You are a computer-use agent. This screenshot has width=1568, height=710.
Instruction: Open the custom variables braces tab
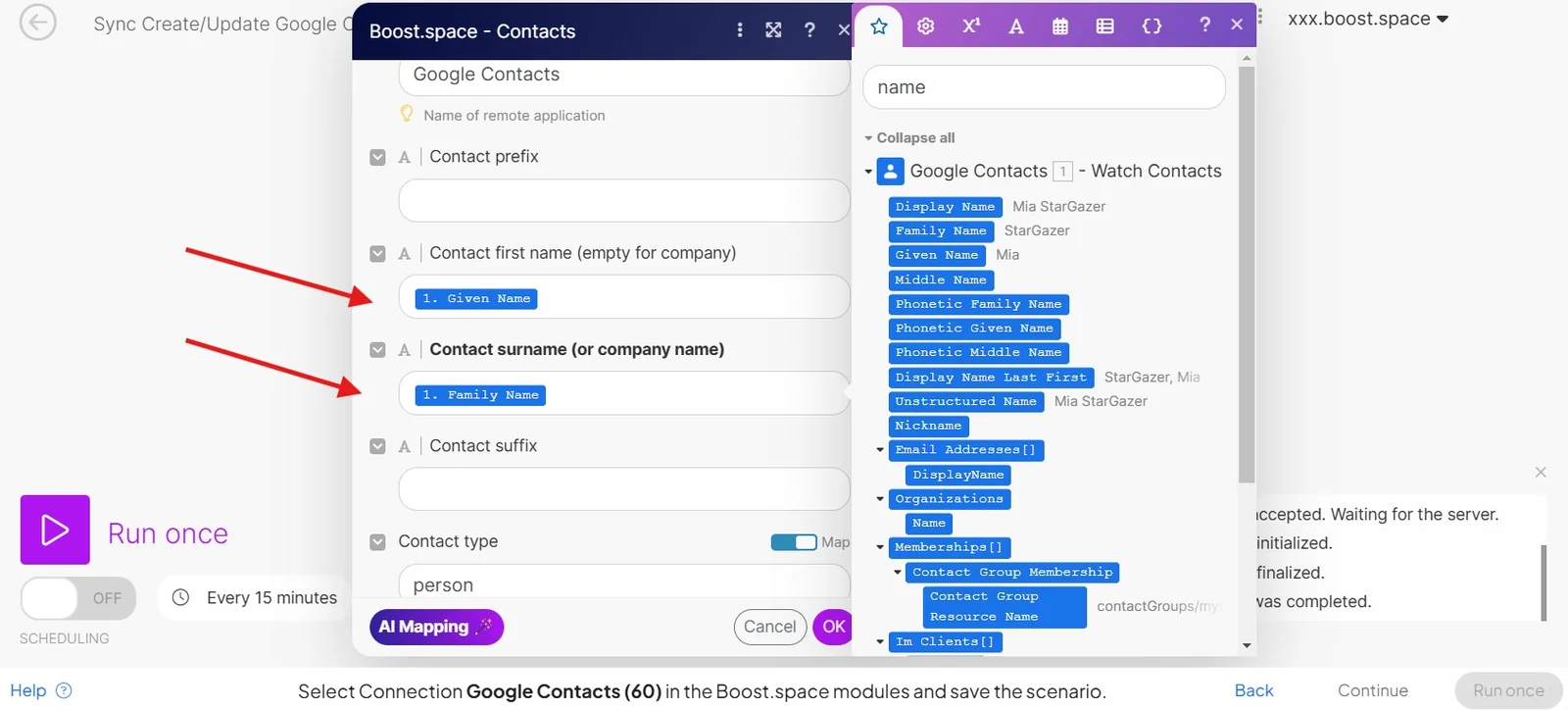pos(1152,26)
